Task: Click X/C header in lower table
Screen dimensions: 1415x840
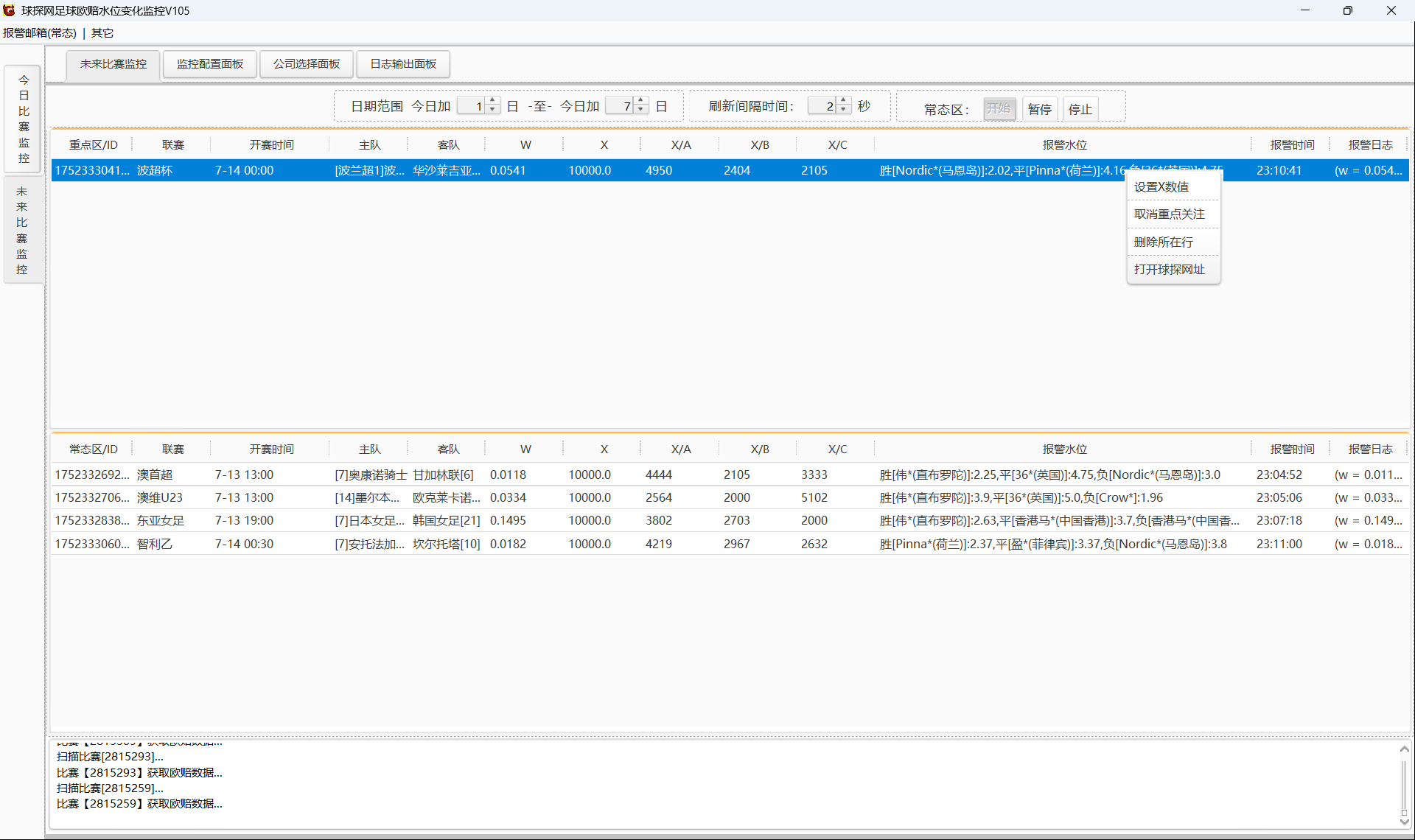Action: (x=837, y=449)
